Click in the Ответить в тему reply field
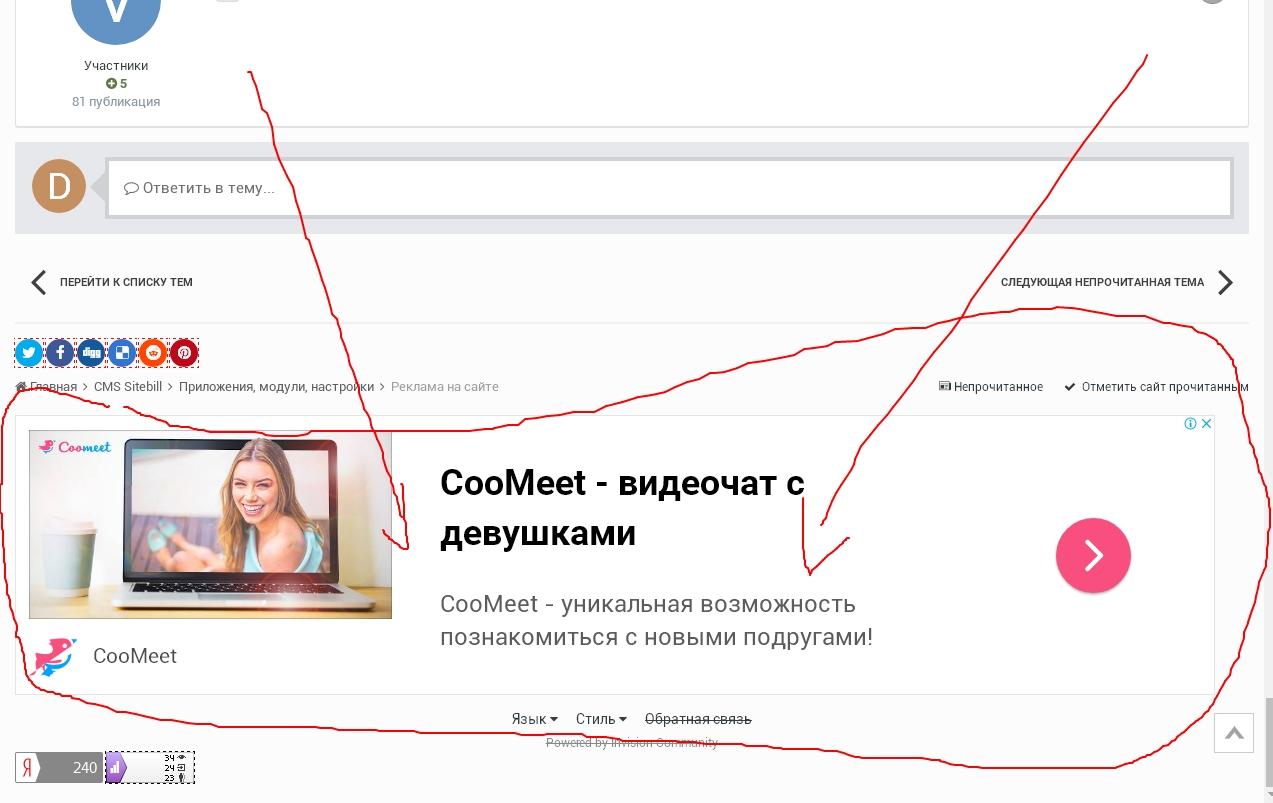 coord(668,188)
